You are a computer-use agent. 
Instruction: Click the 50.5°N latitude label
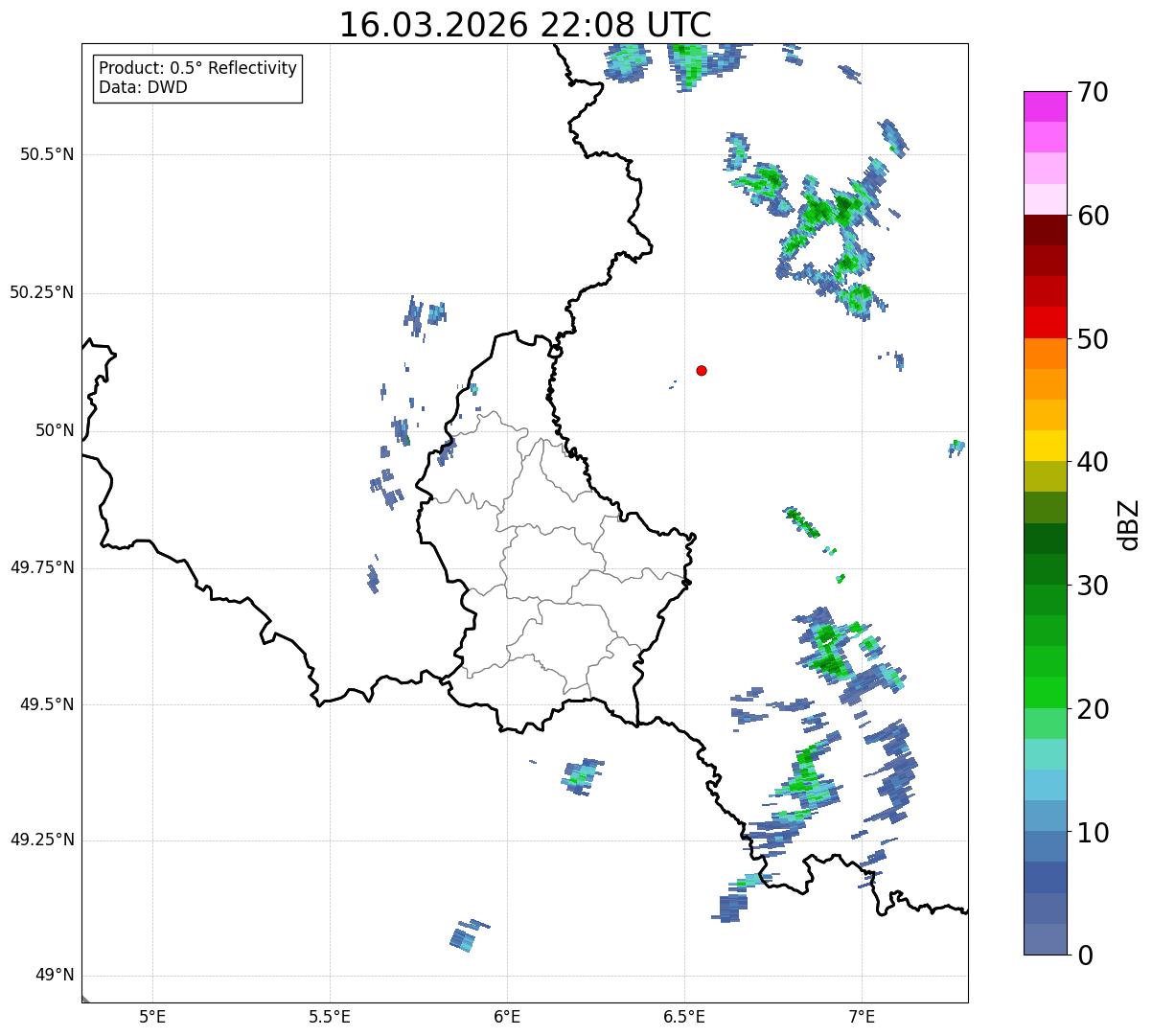click(47, 155)
